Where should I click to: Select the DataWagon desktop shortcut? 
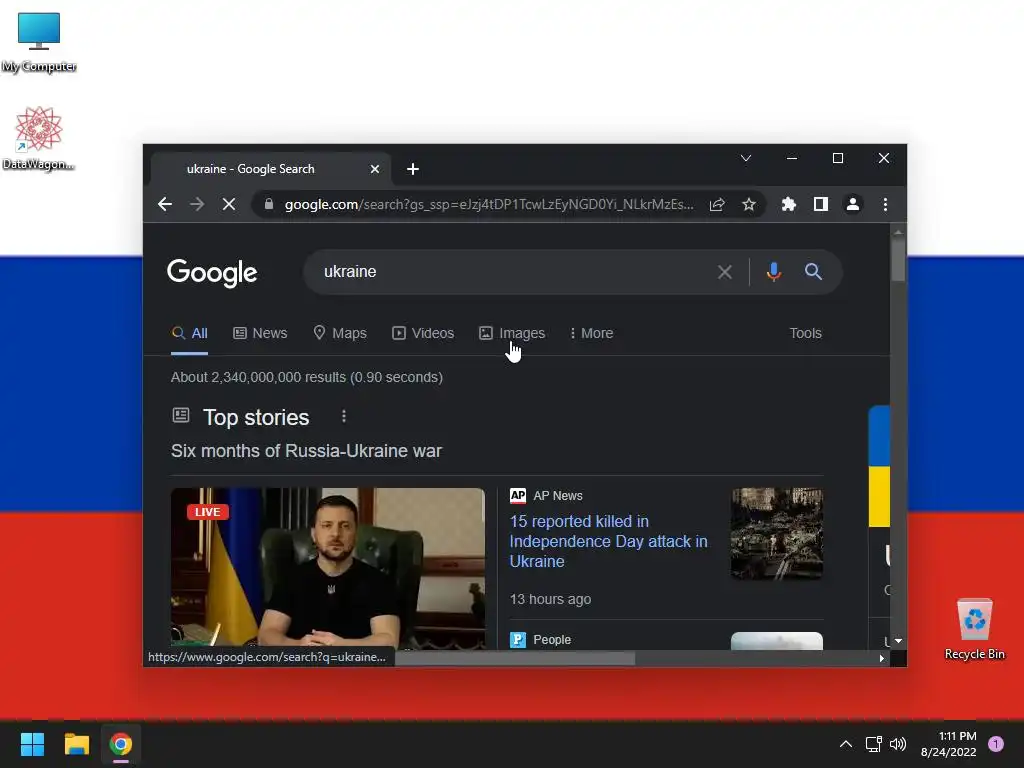tap(39, 138)
